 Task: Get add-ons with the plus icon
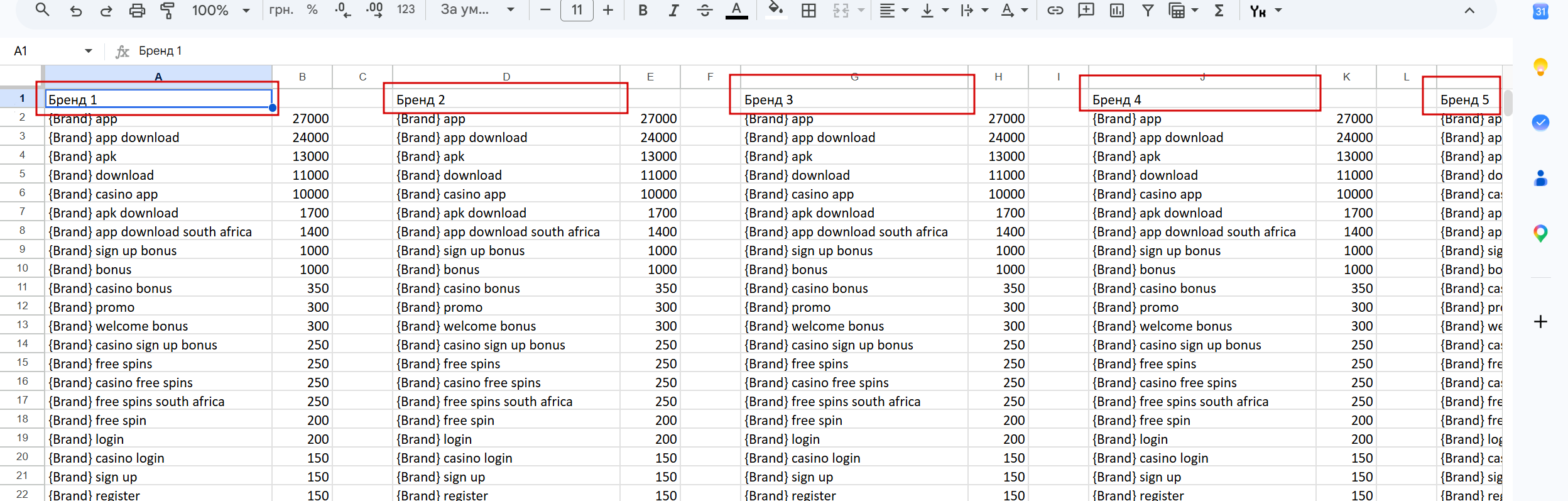[x=1540, y=322]
